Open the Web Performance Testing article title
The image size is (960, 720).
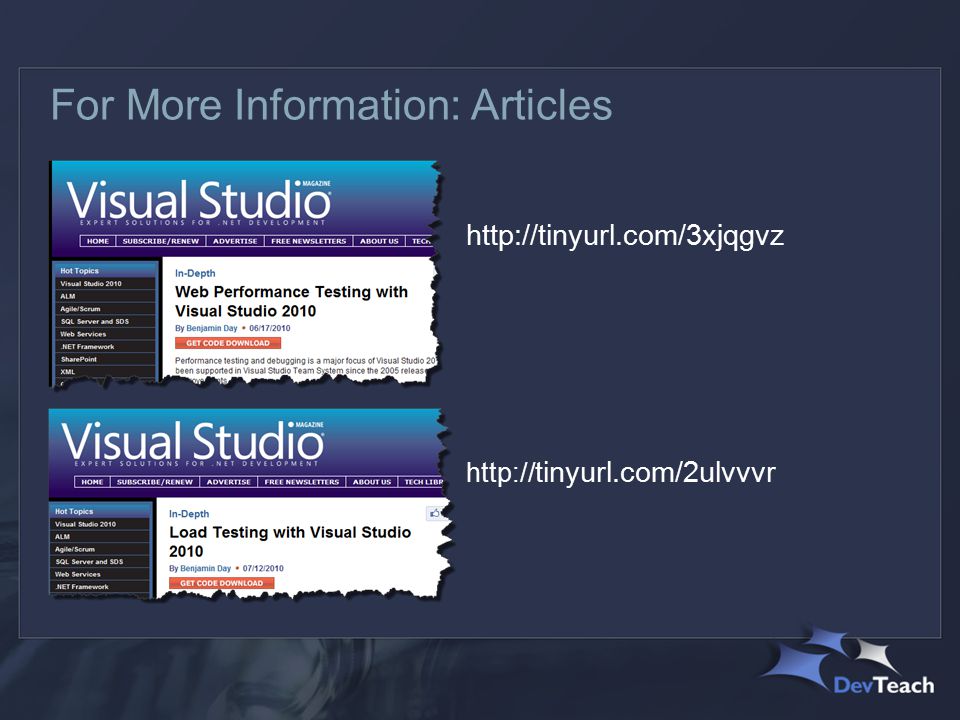click(291, 301)
